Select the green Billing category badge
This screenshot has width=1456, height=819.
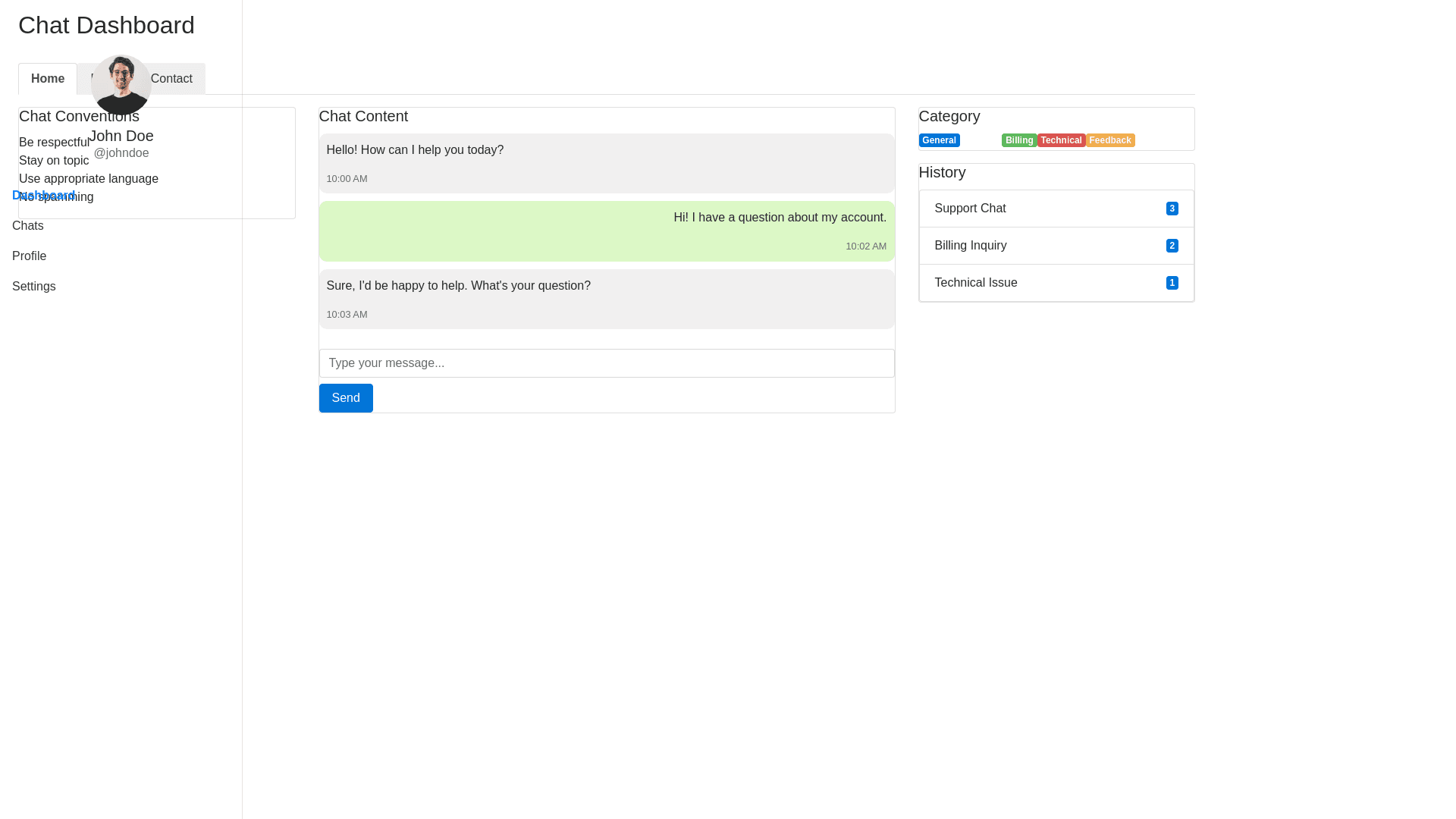1018,140
